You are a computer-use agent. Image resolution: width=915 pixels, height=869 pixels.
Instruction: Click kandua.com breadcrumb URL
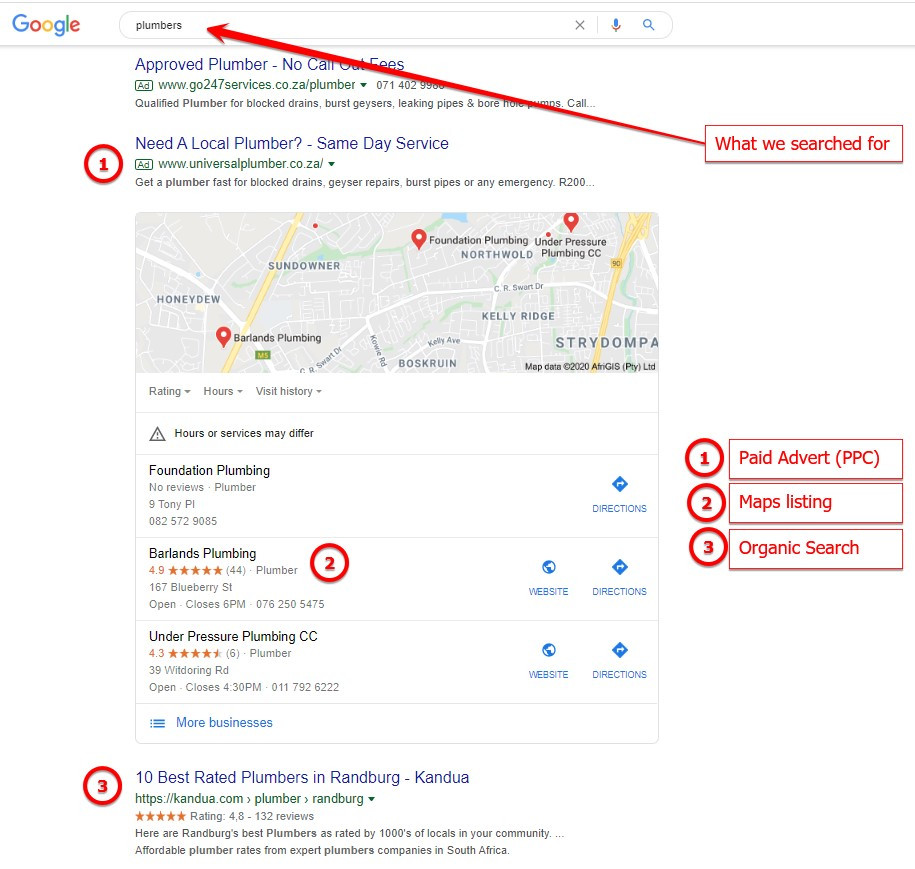(249, 798)
